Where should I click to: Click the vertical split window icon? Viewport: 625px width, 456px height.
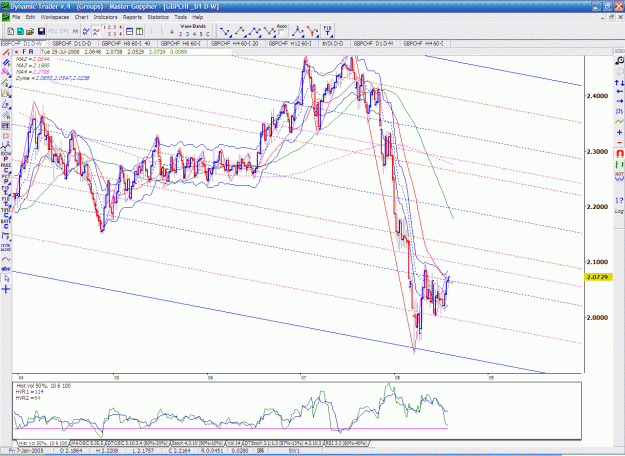[140, 31]
